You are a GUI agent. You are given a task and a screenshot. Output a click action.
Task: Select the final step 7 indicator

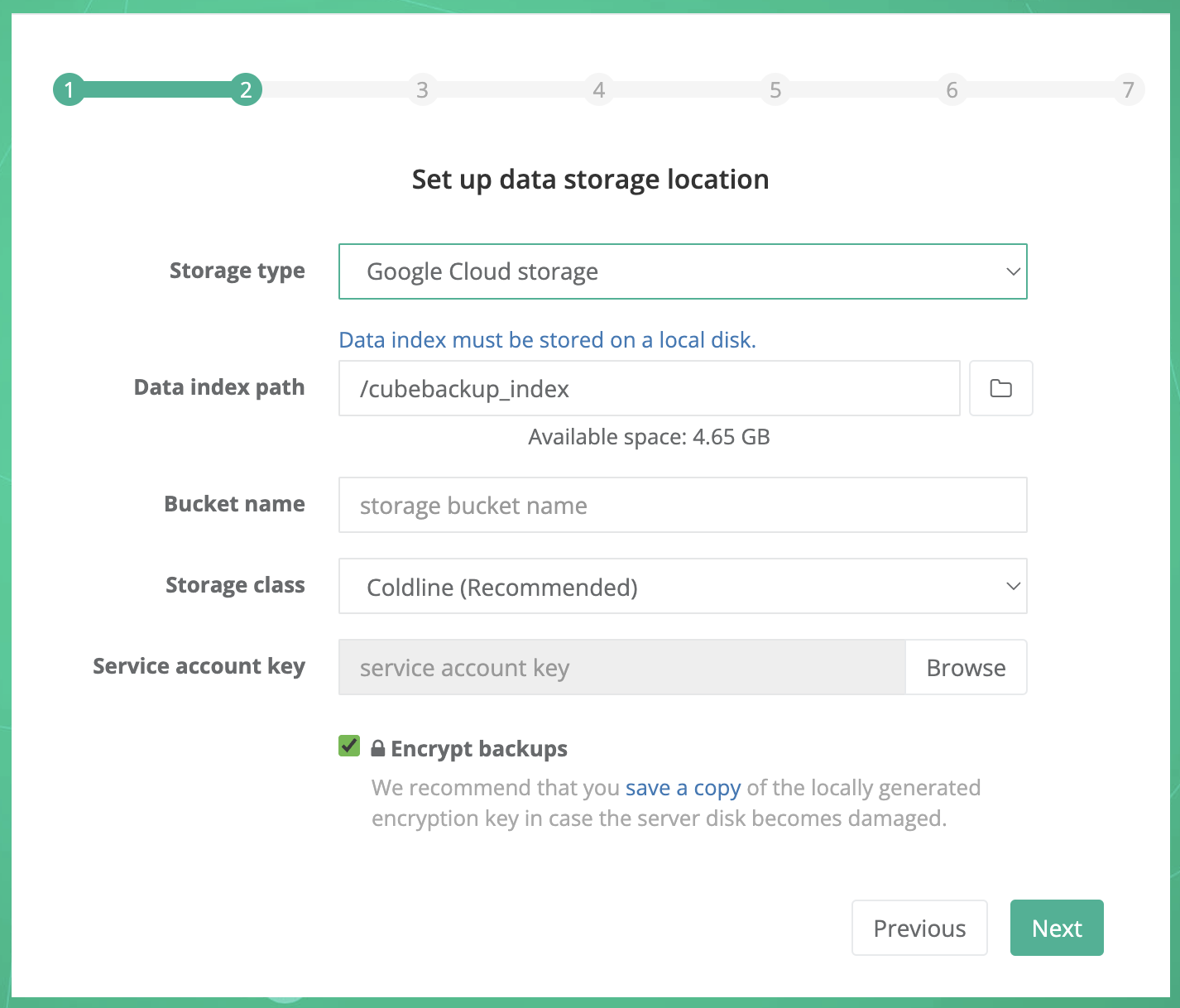pos(1128,89)
